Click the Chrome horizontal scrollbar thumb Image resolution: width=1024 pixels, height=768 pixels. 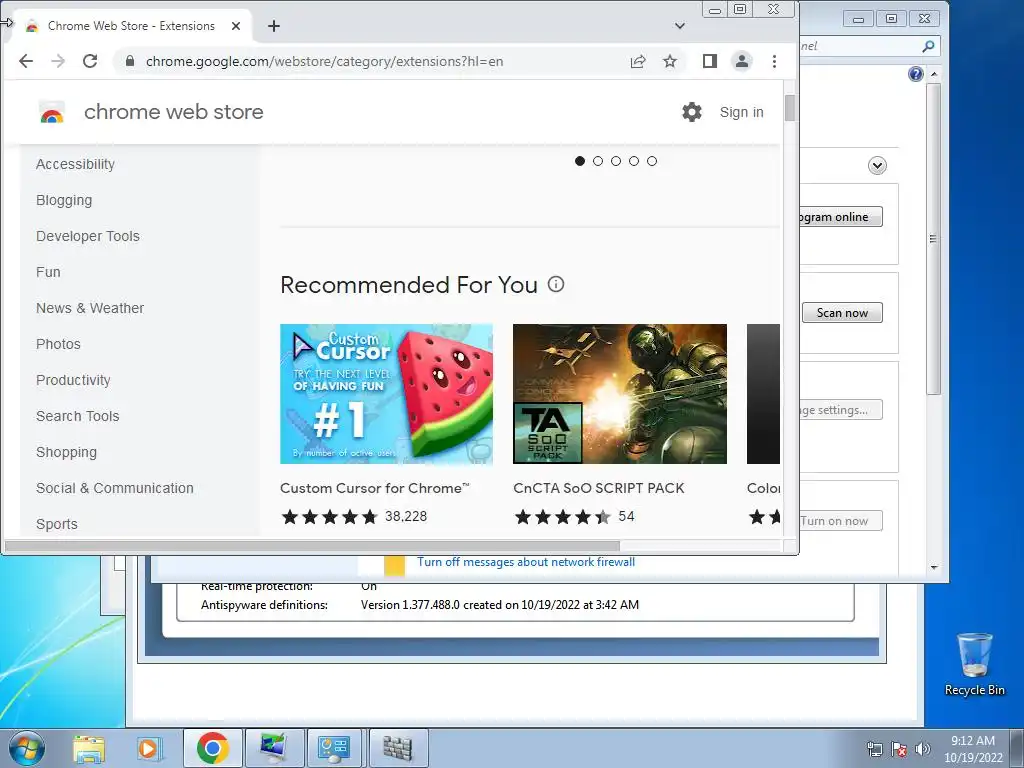point(312,546)
